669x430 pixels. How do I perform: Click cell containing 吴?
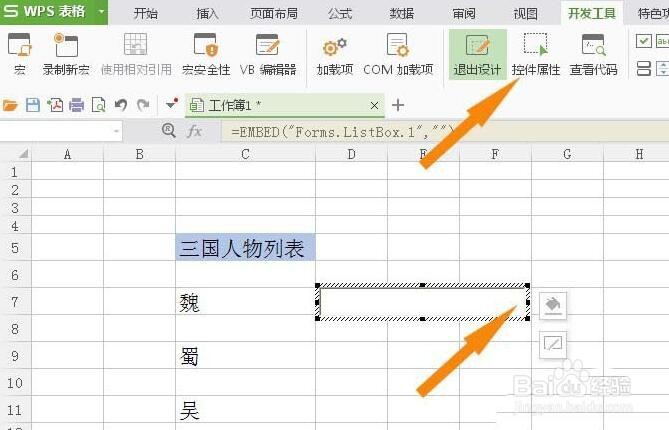(x=245, y=410)
